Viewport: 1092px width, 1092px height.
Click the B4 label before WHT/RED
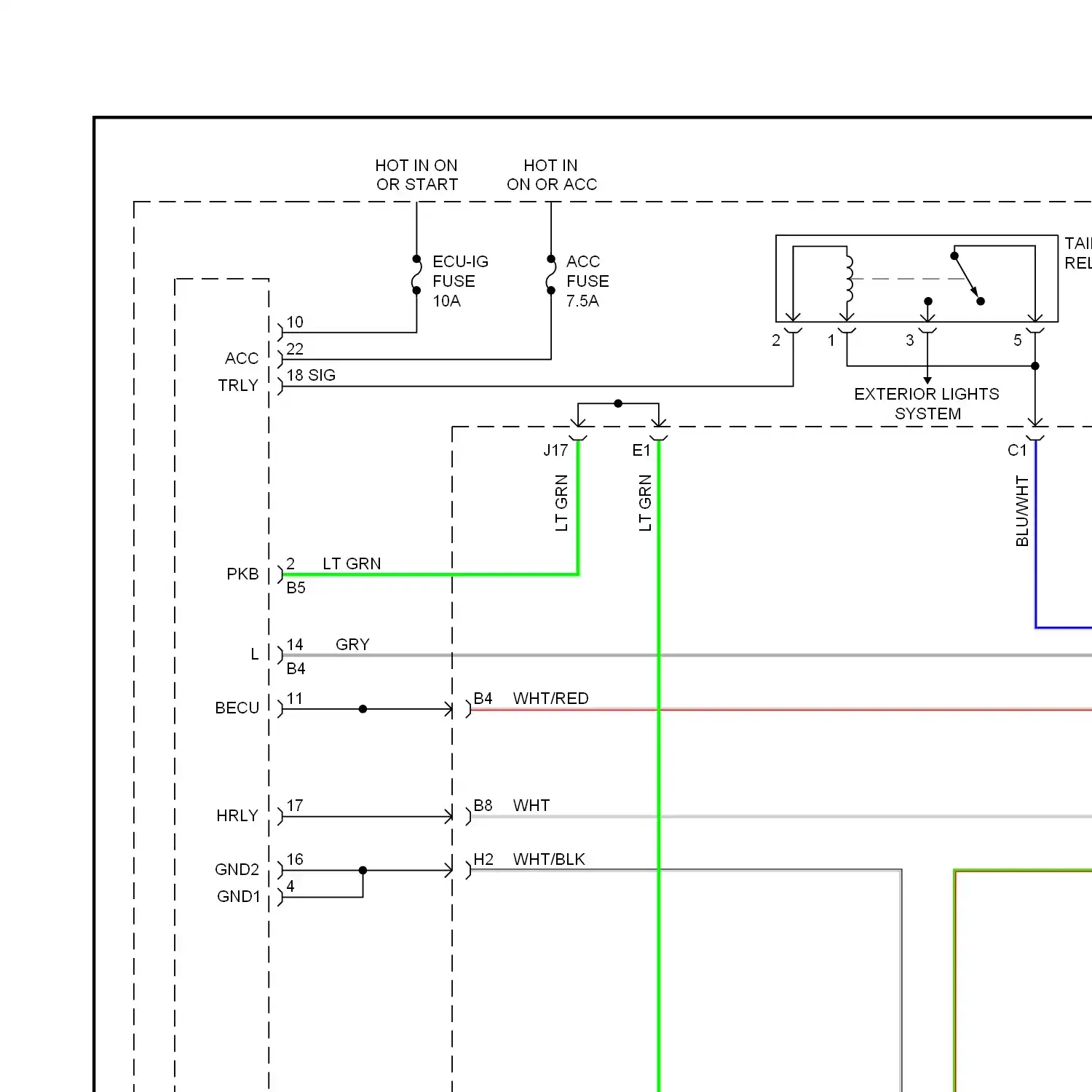pyautogui.click(x=483, y=698)
